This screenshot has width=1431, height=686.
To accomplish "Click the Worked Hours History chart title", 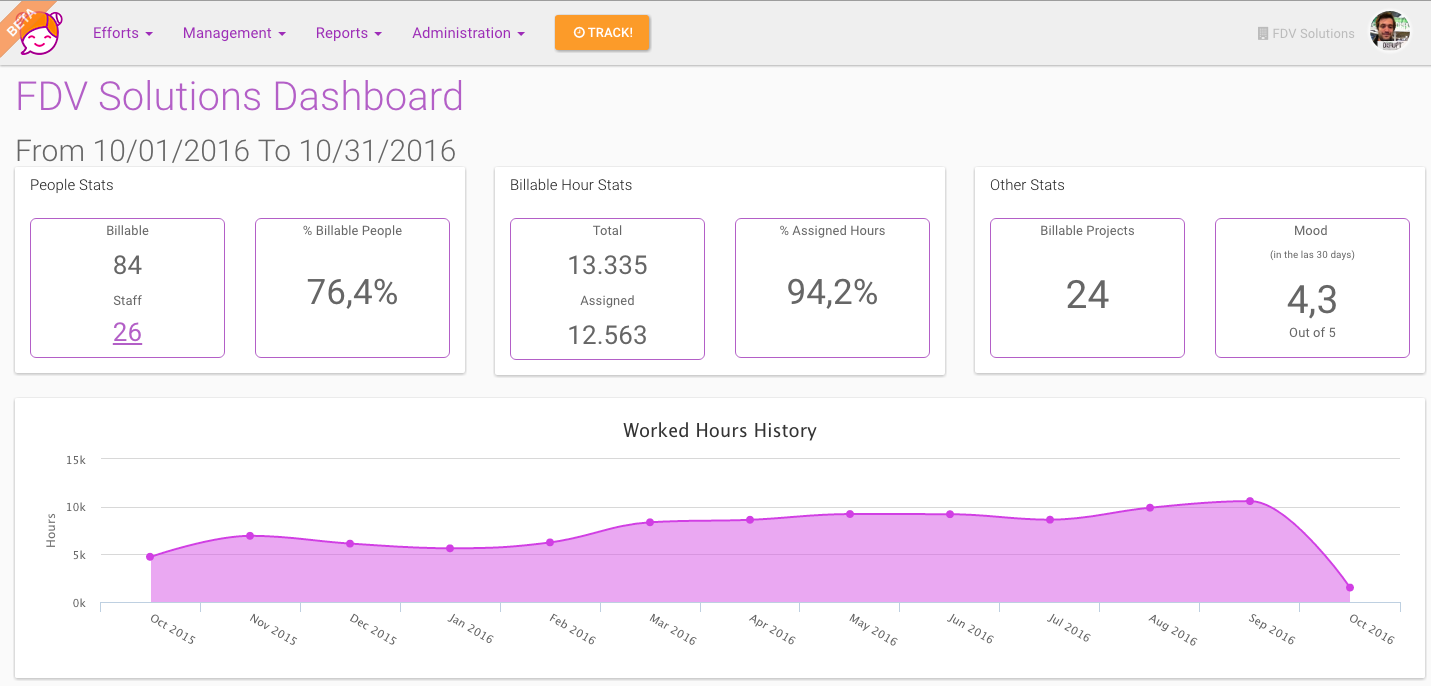I will (x=720, y=431).
